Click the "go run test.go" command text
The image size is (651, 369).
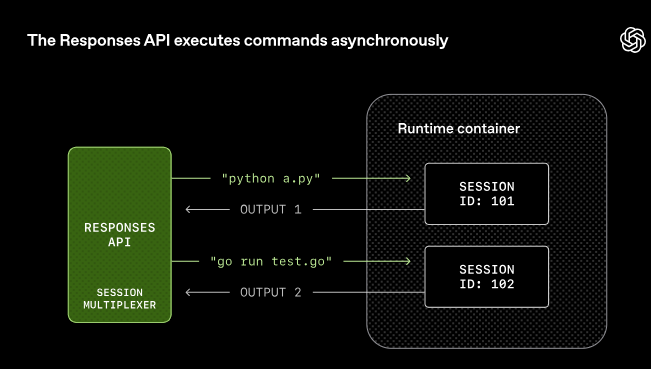point(271,261)
